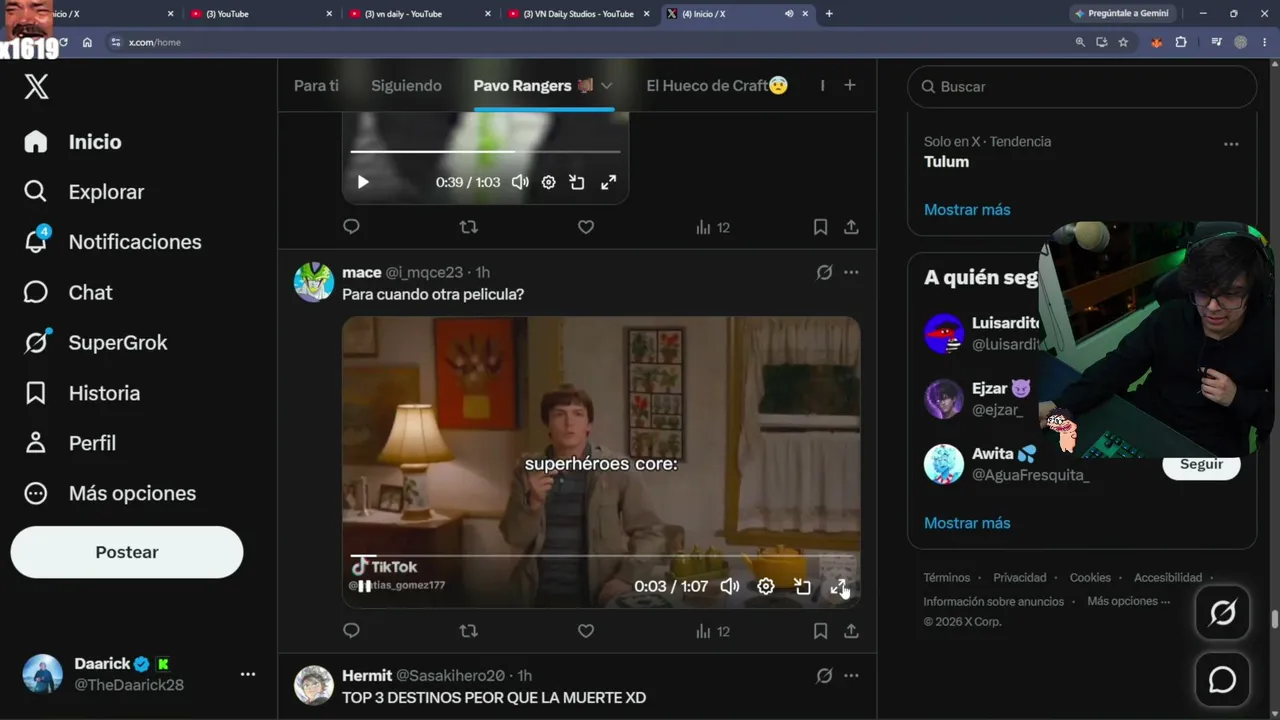This screenshot has height=720, width=1280.
Task: Pause the superhéroes core video
Action: click(x=365, y=586)
